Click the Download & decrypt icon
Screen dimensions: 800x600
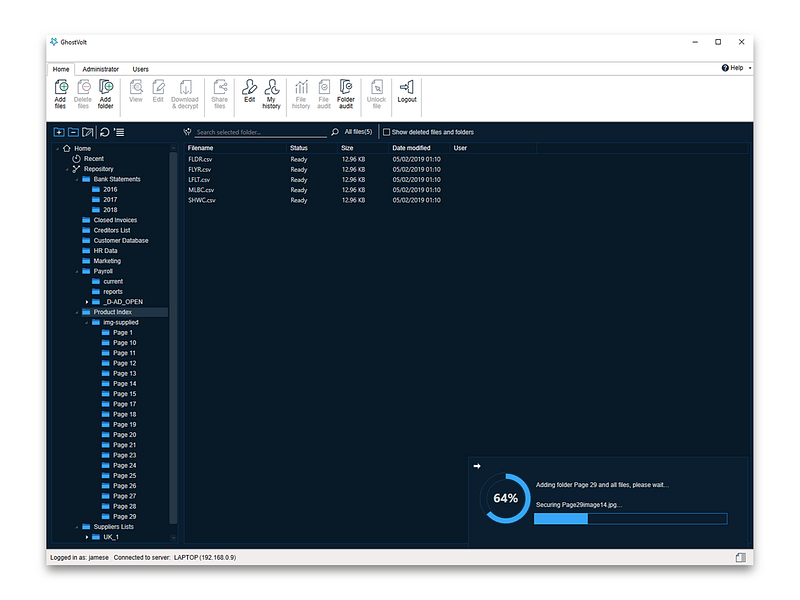[185, 94]
